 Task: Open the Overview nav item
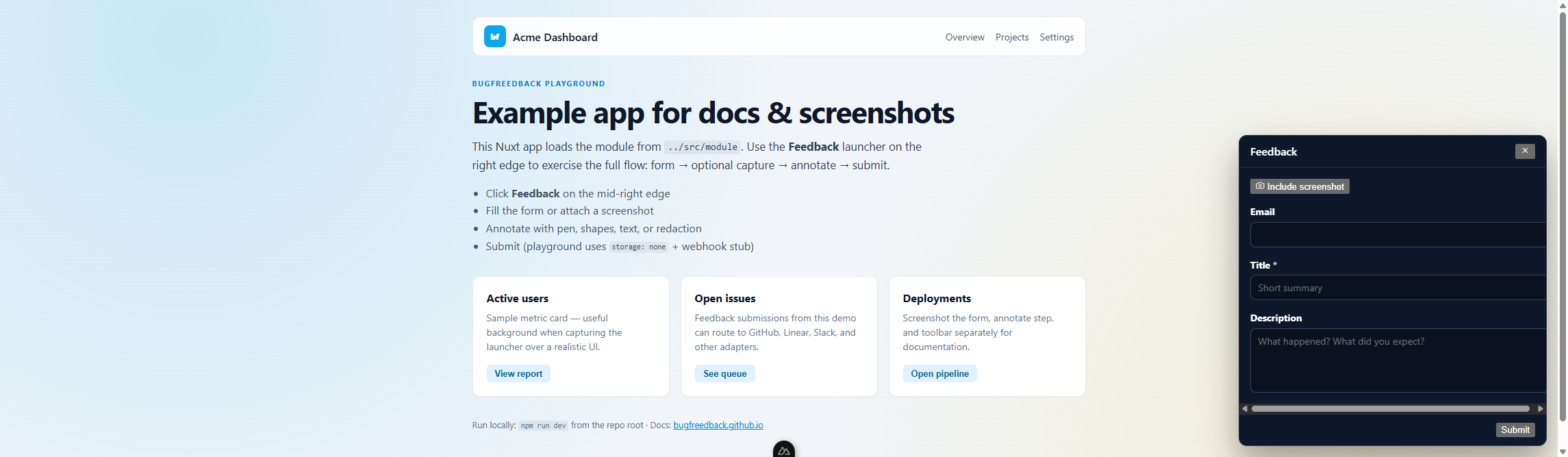(964, 37)
